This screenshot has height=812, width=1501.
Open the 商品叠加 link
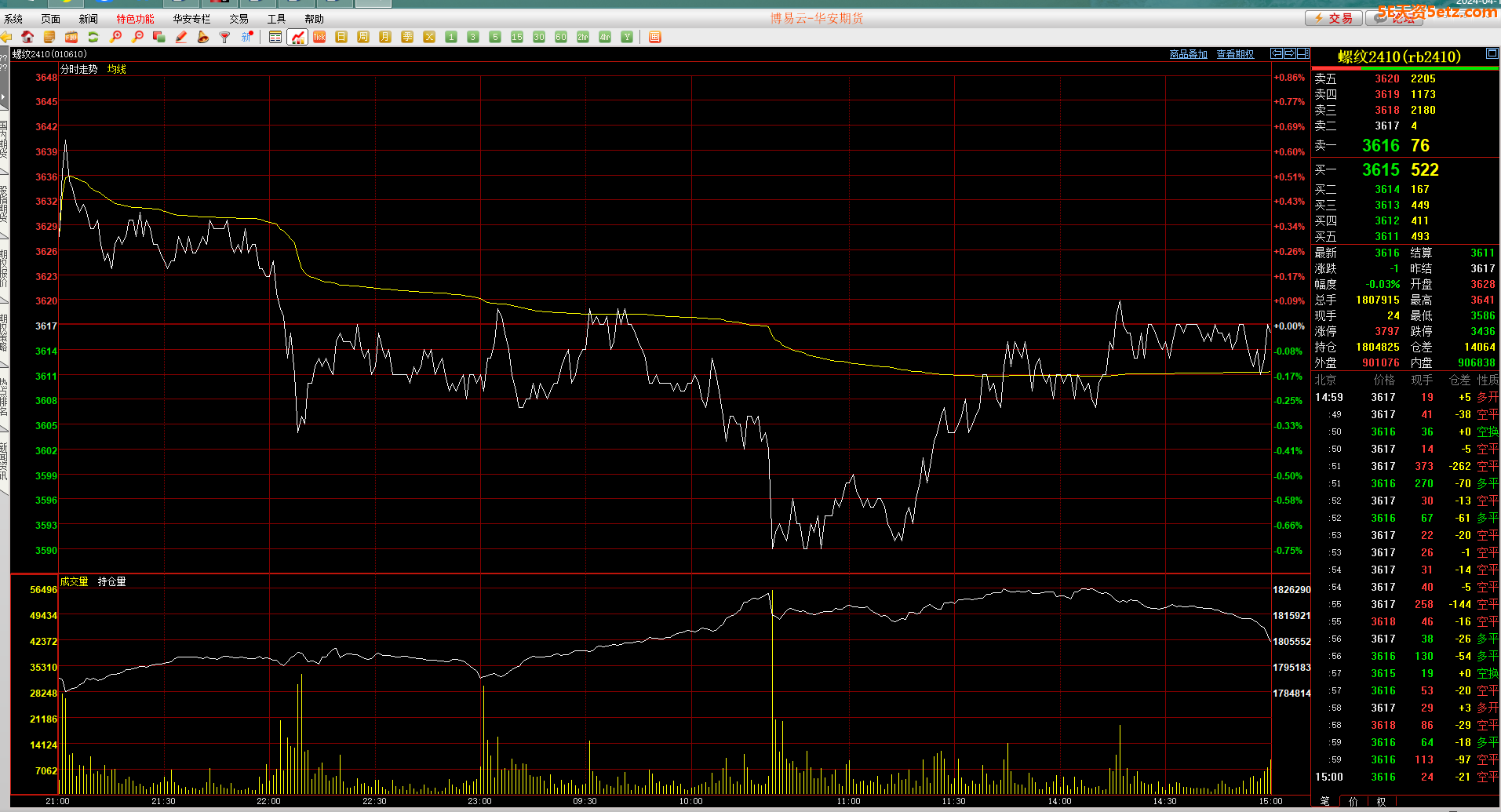(1188, 54)
